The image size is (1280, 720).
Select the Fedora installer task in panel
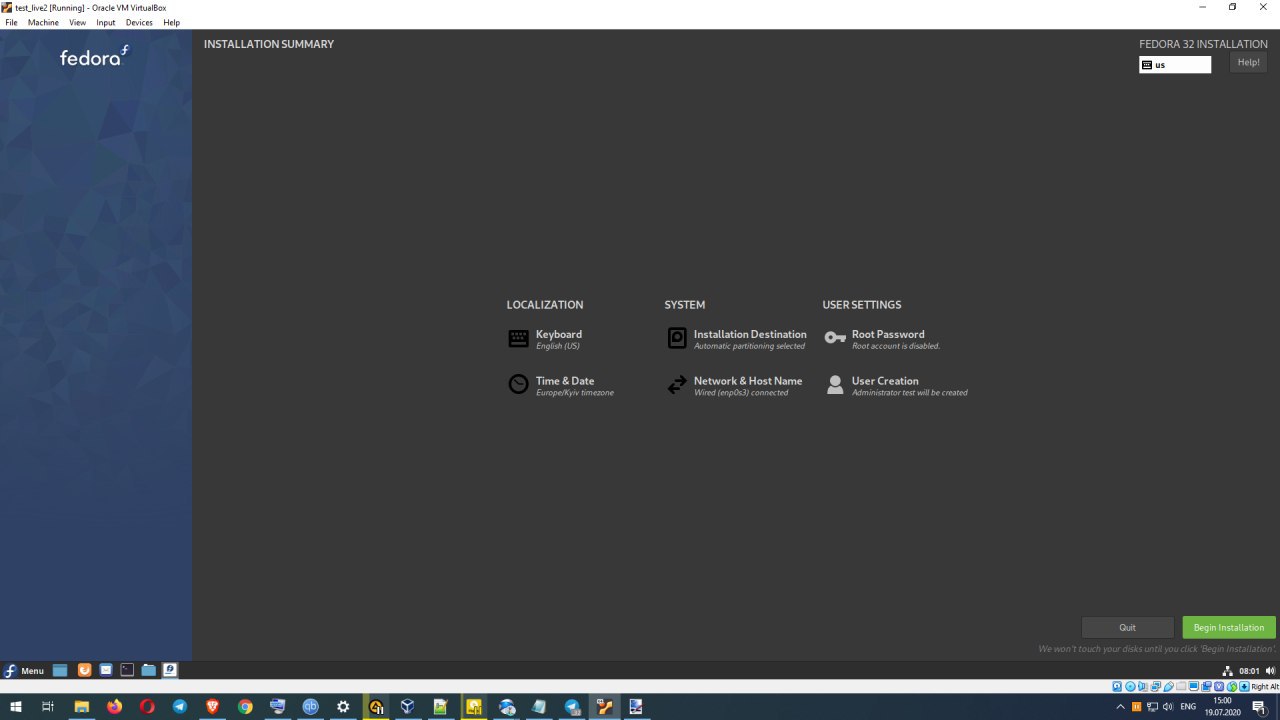tap(170, 670)
